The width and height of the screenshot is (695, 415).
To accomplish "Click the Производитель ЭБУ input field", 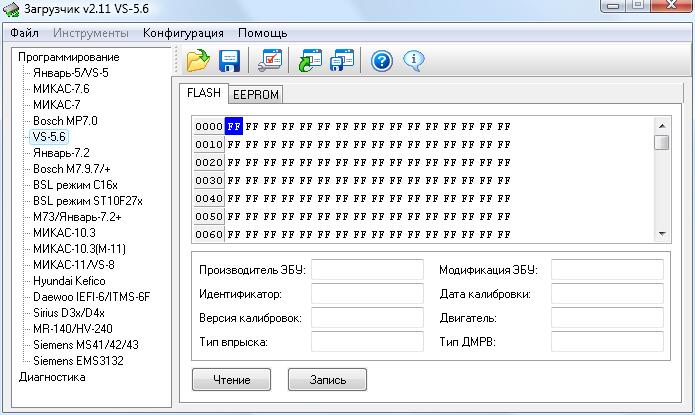I will pos(367,270).
